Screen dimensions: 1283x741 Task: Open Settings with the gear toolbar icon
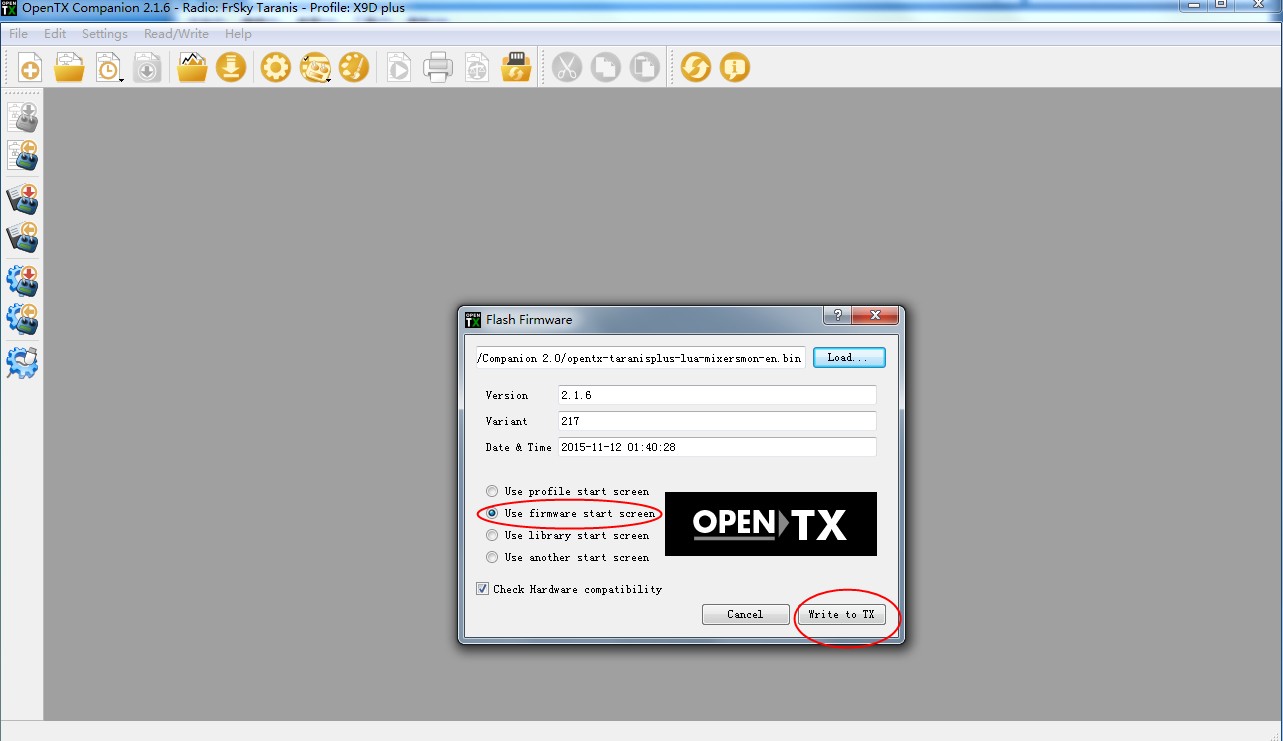click(275, 68)
